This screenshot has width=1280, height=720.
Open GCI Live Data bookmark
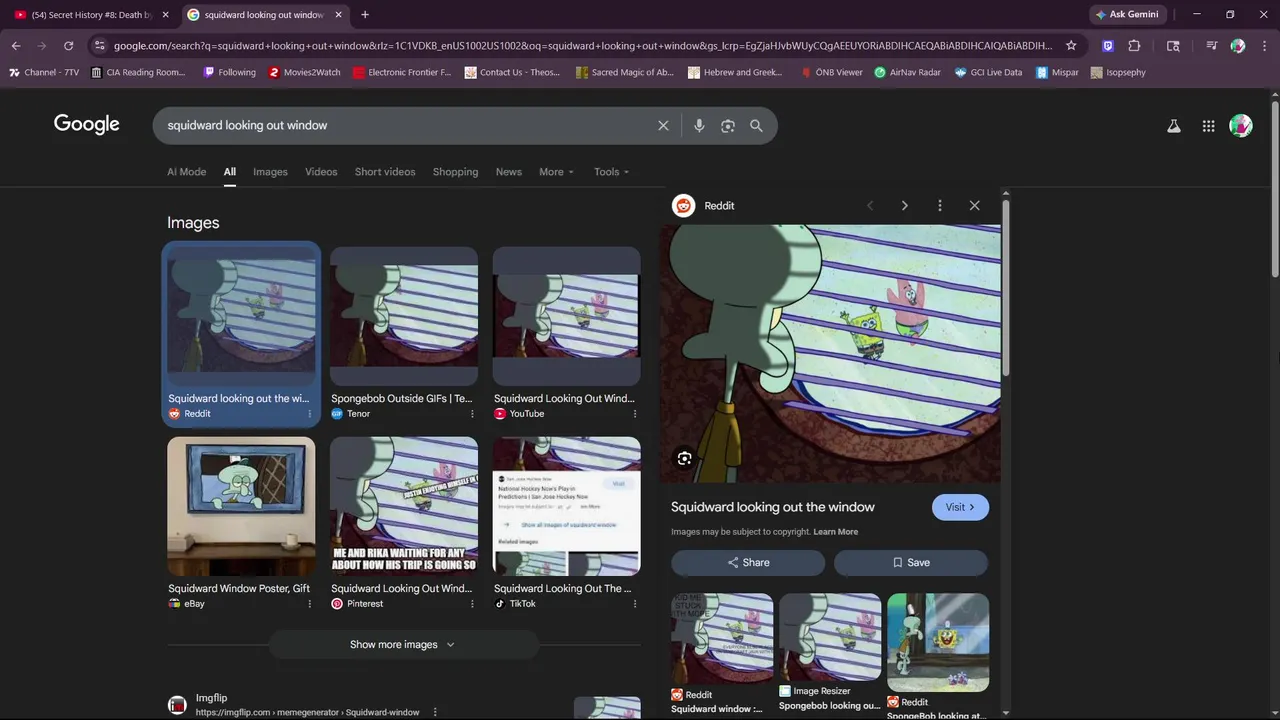click(988, 73)
